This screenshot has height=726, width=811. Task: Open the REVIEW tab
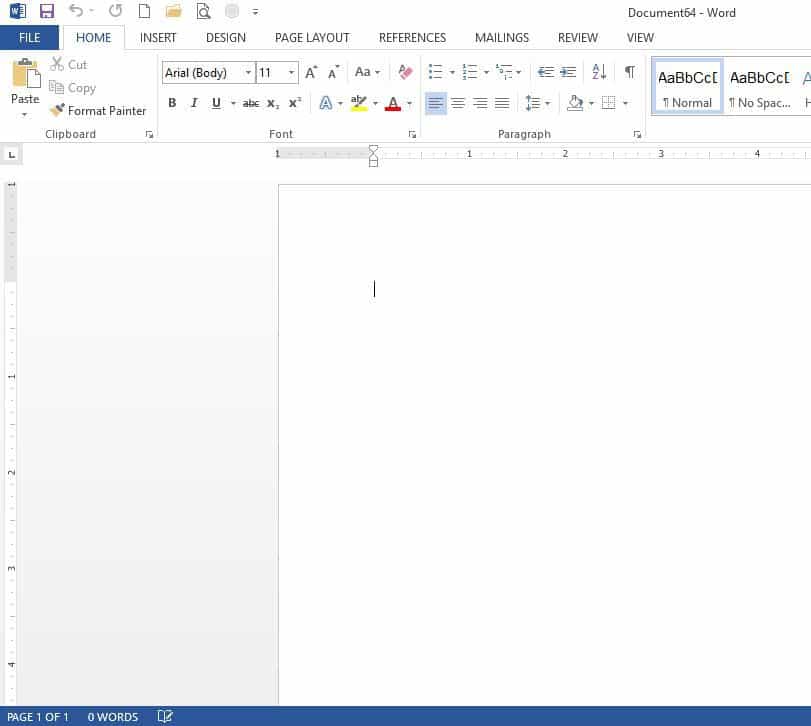[x=578, y=38]
